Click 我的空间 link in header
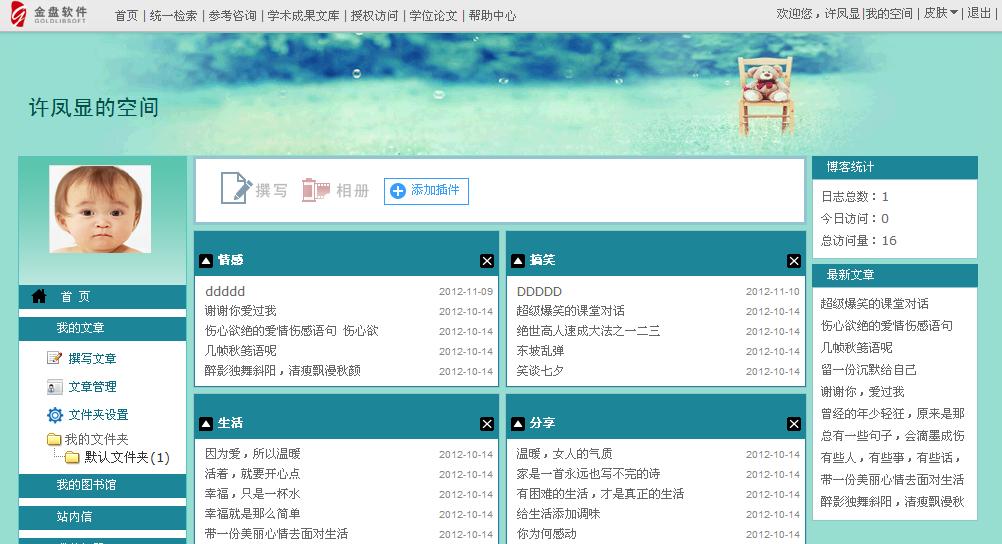The width and height of the screenshot is (1002, 544). [x=889, y=13]
